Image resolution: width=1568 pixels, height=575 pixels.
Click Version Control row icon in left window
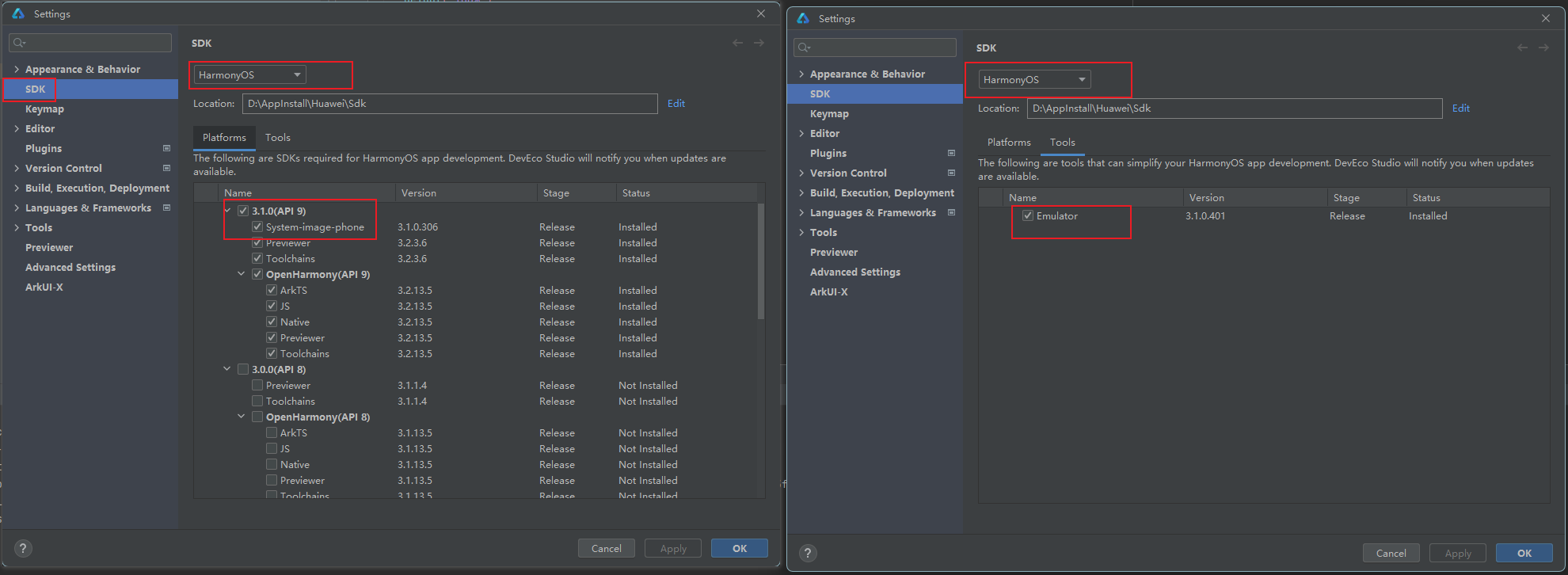(x=166, y=168)
